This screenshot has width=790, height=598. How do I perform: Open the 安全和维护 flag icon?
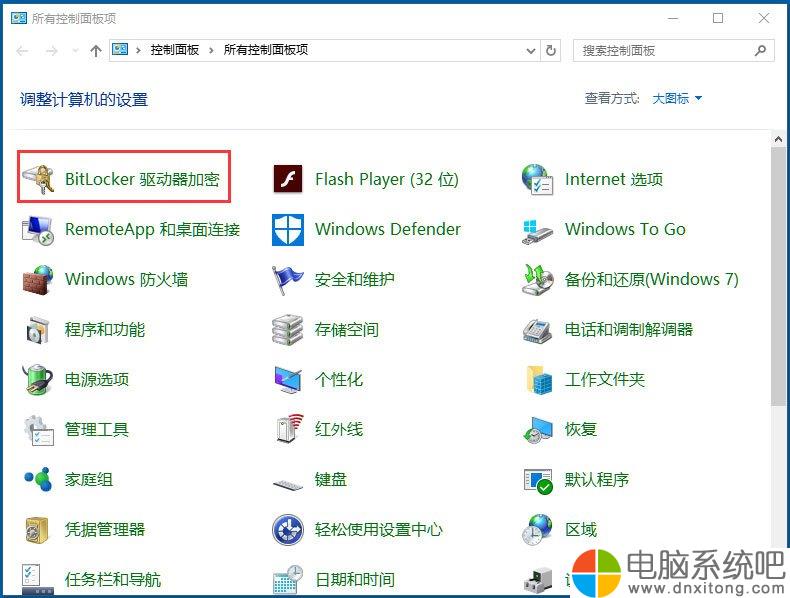288,280
